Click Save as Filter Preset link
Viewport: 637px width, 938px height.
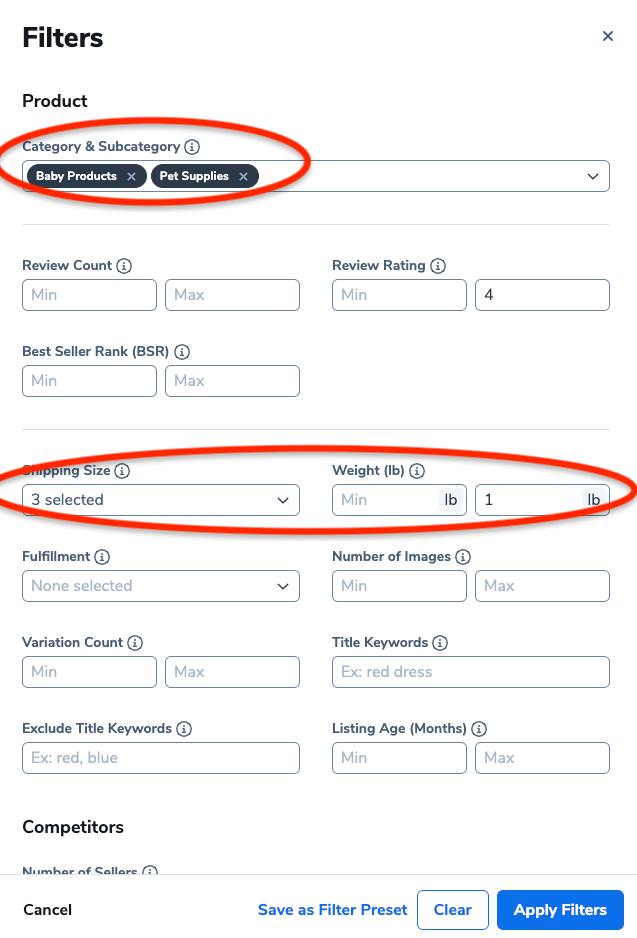(333, 910)
